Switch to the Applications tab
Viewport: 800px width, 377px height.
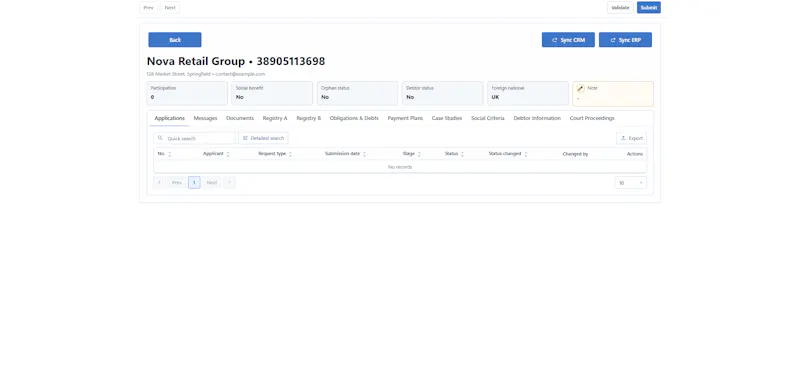169,118
